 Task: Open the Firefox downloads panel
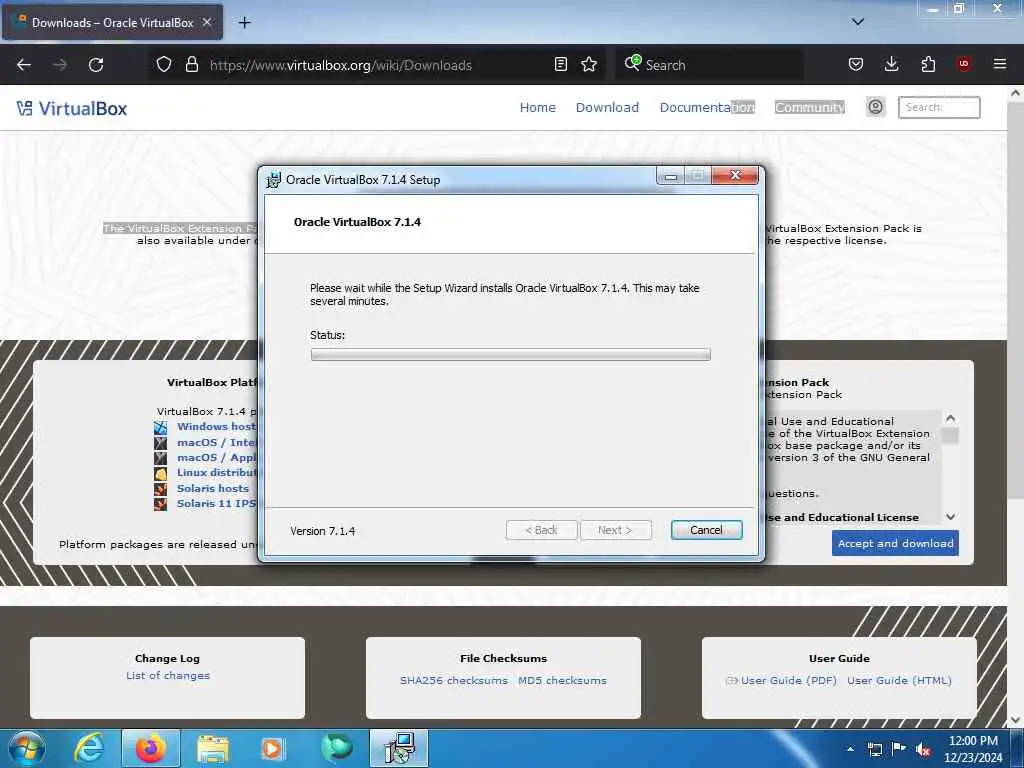click(891, 65)
